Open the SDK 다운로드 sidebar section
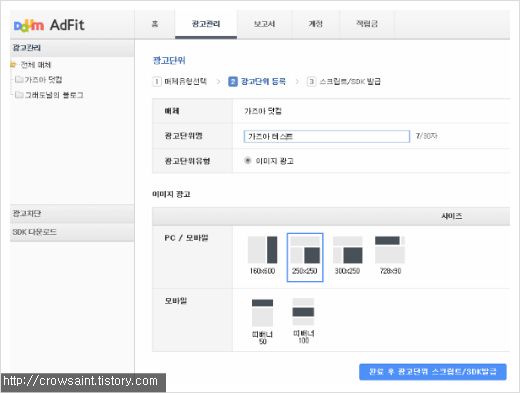Viewport: 520px width, 393px height. point(72,232)
